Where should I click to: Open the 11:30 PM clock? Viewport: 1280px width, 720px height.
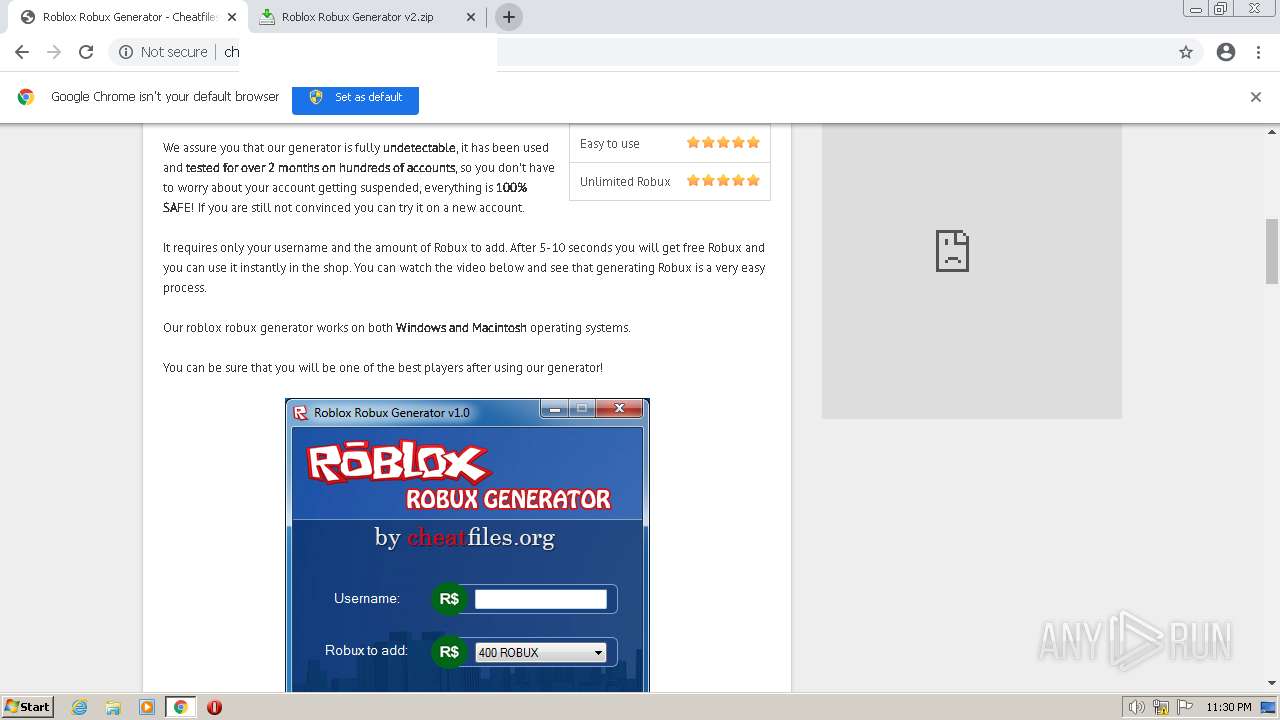pyautogui.click(x=1229, y=707)
